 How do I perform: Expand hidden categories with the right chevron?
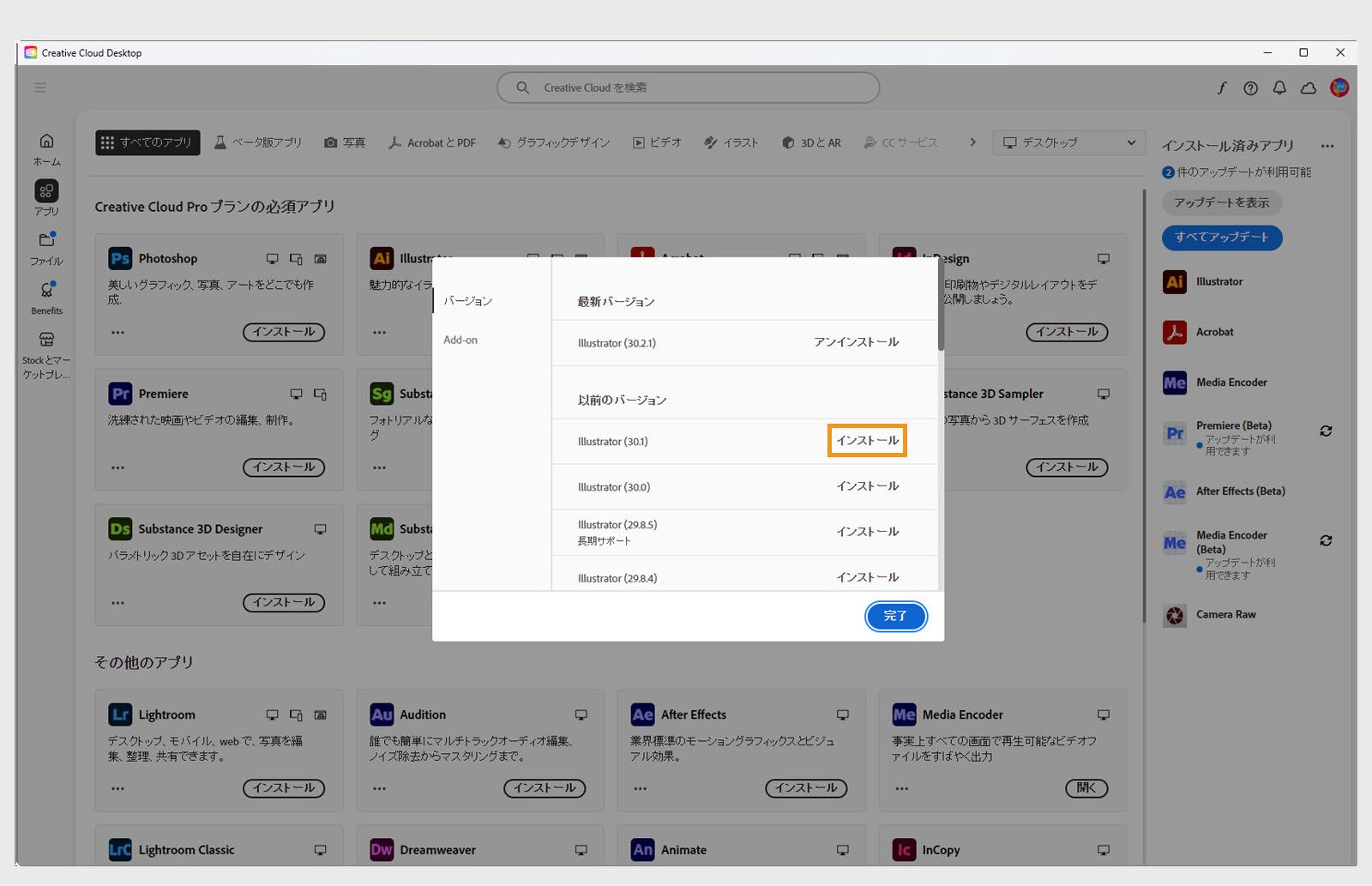coord(972,142)
